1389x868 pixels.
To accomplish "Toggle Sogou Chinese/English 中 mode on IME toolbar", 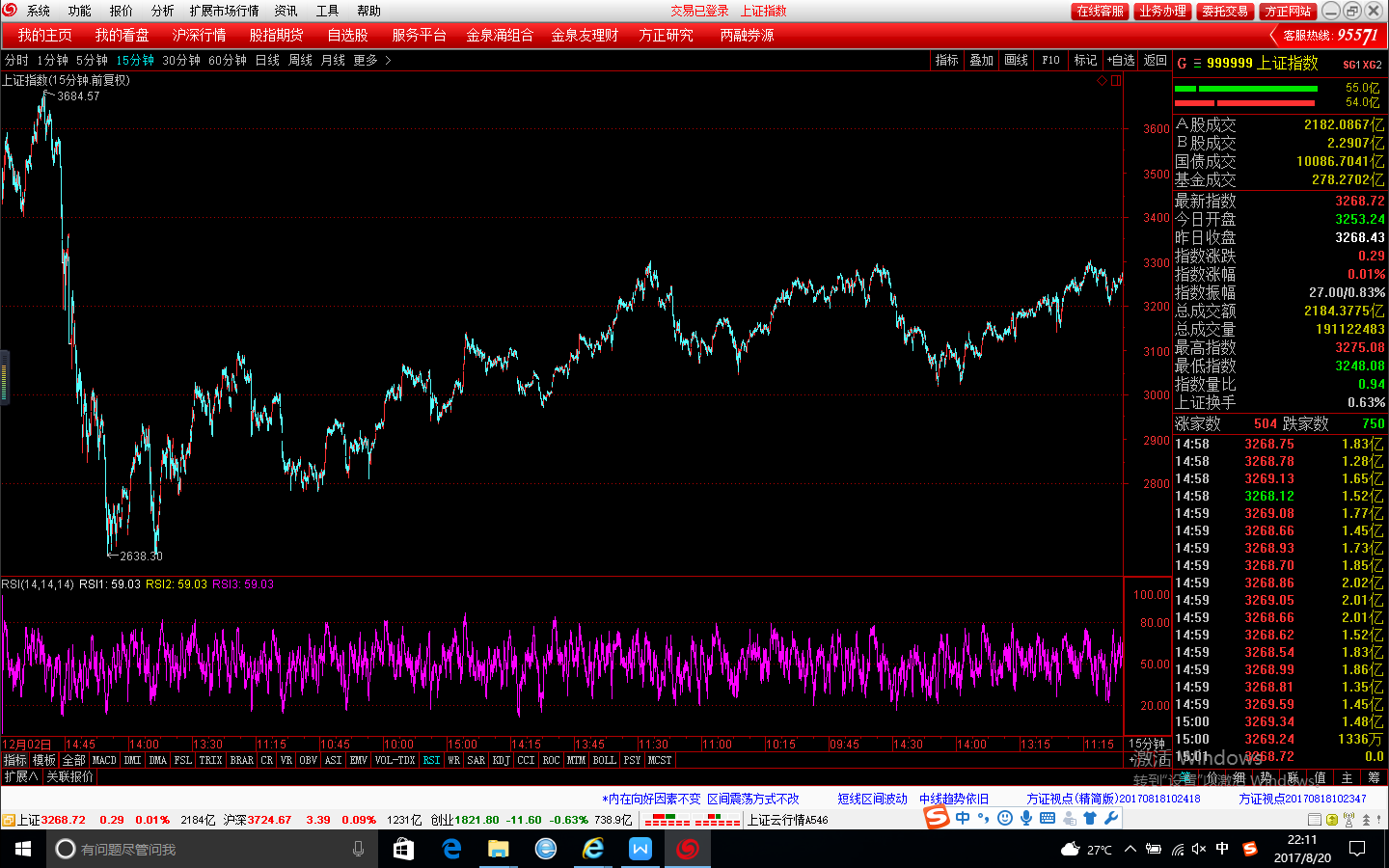I will click(x=963, y=818).
